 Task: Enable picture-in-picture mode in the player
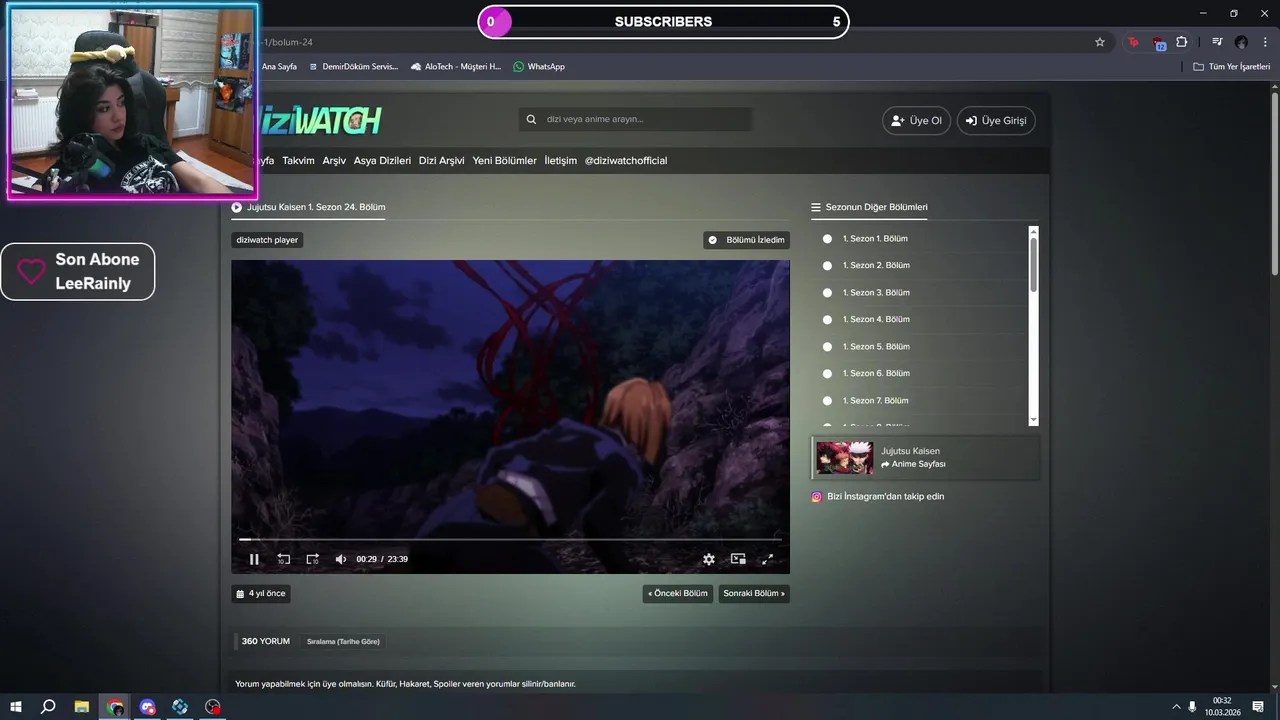pyautogui.click(x=738, y=559)
